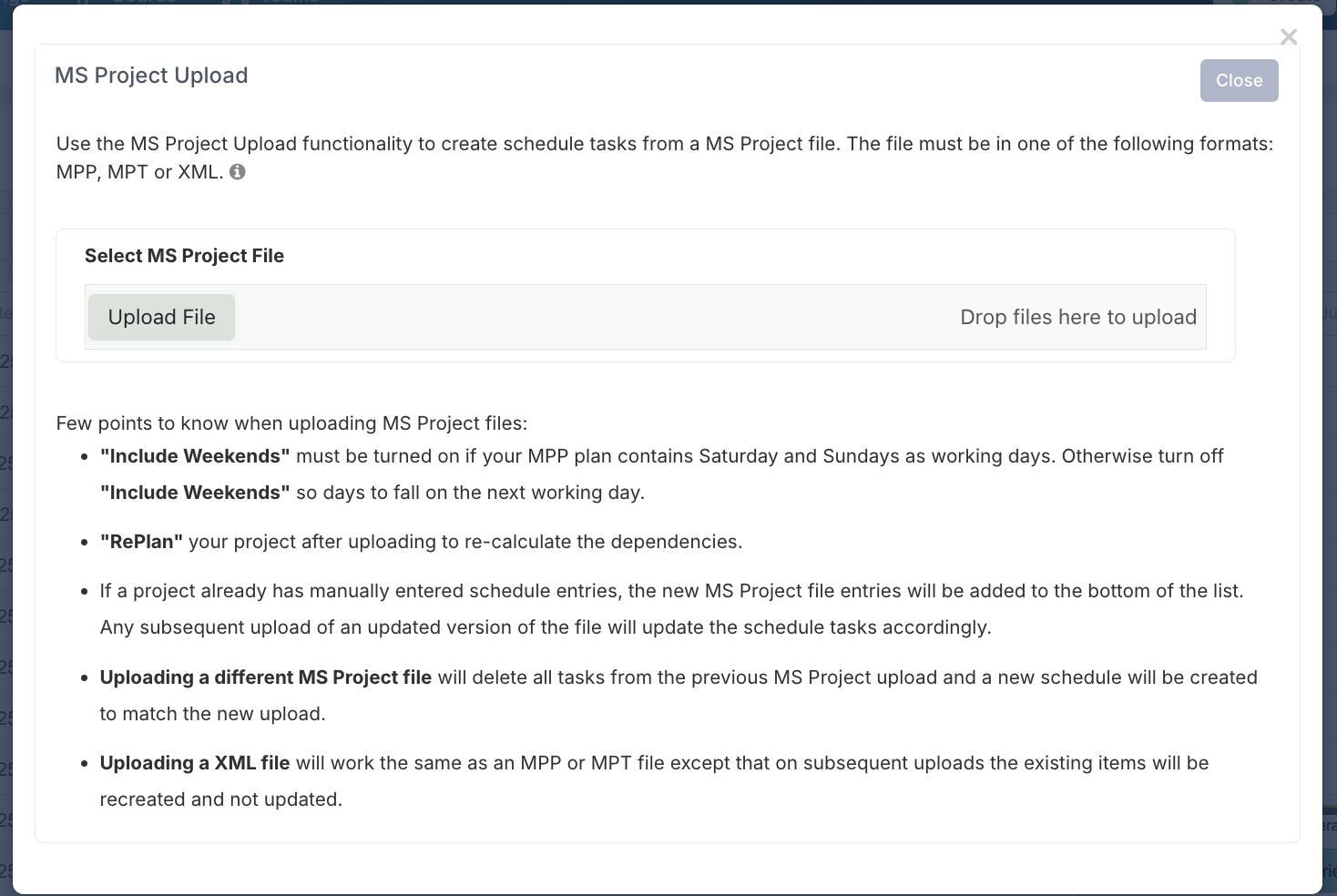Click the 'recreated and not updated.' line
The height and width of the screenshot is (896, 1337).
tap(221, 799)
